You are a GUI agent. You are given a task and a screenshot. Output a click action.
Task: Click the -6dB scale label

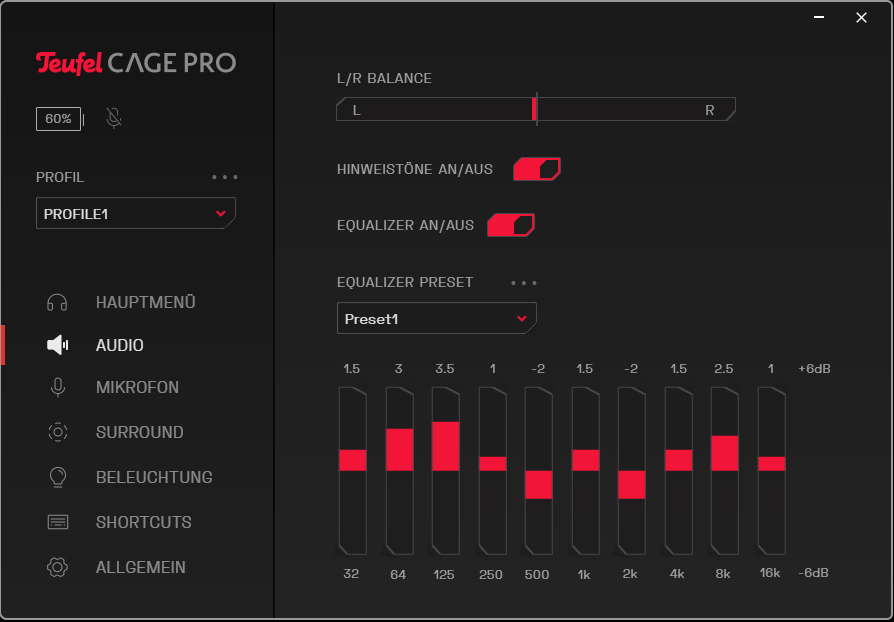(x=812, y=573)
